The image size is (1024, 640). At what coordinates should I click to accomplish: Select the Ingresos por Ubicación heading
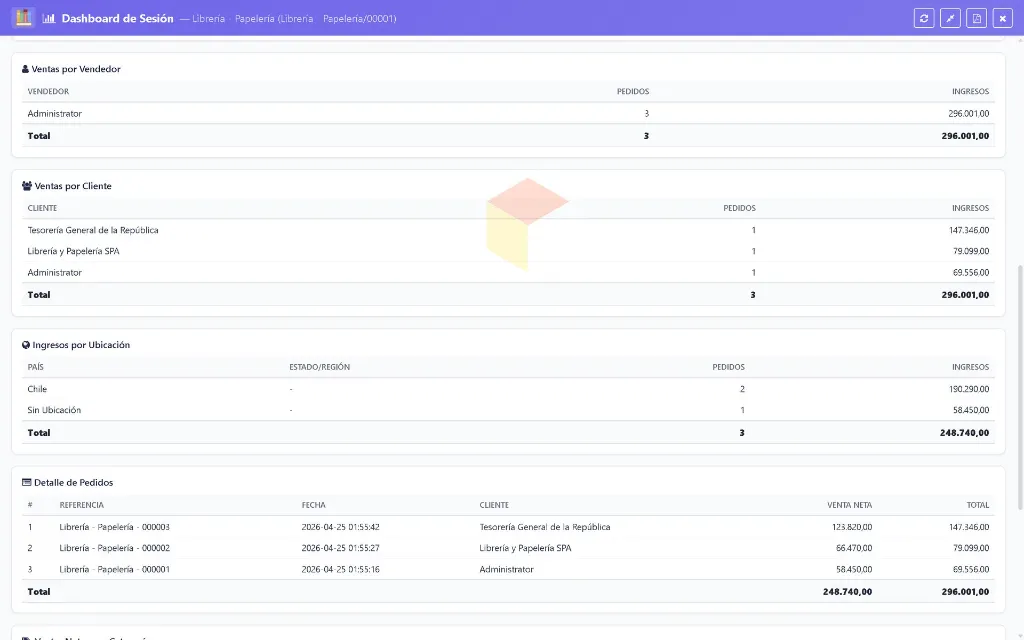(x=81, y=345)
